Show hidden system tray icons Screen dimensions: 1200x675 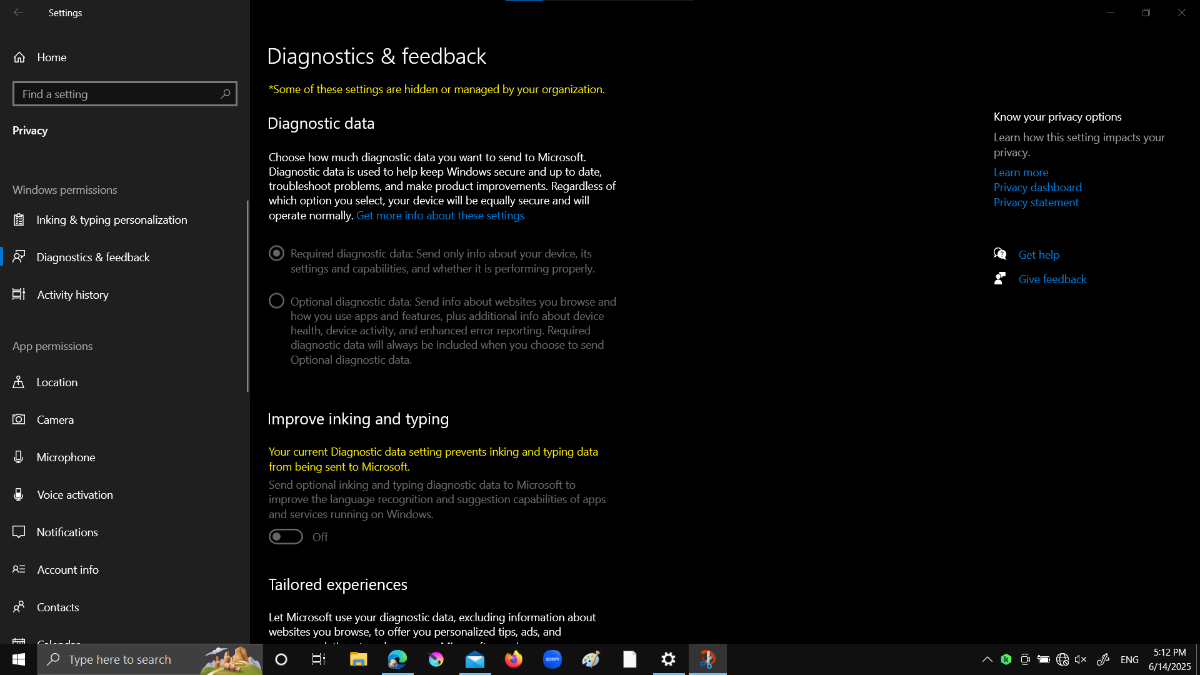987,660
